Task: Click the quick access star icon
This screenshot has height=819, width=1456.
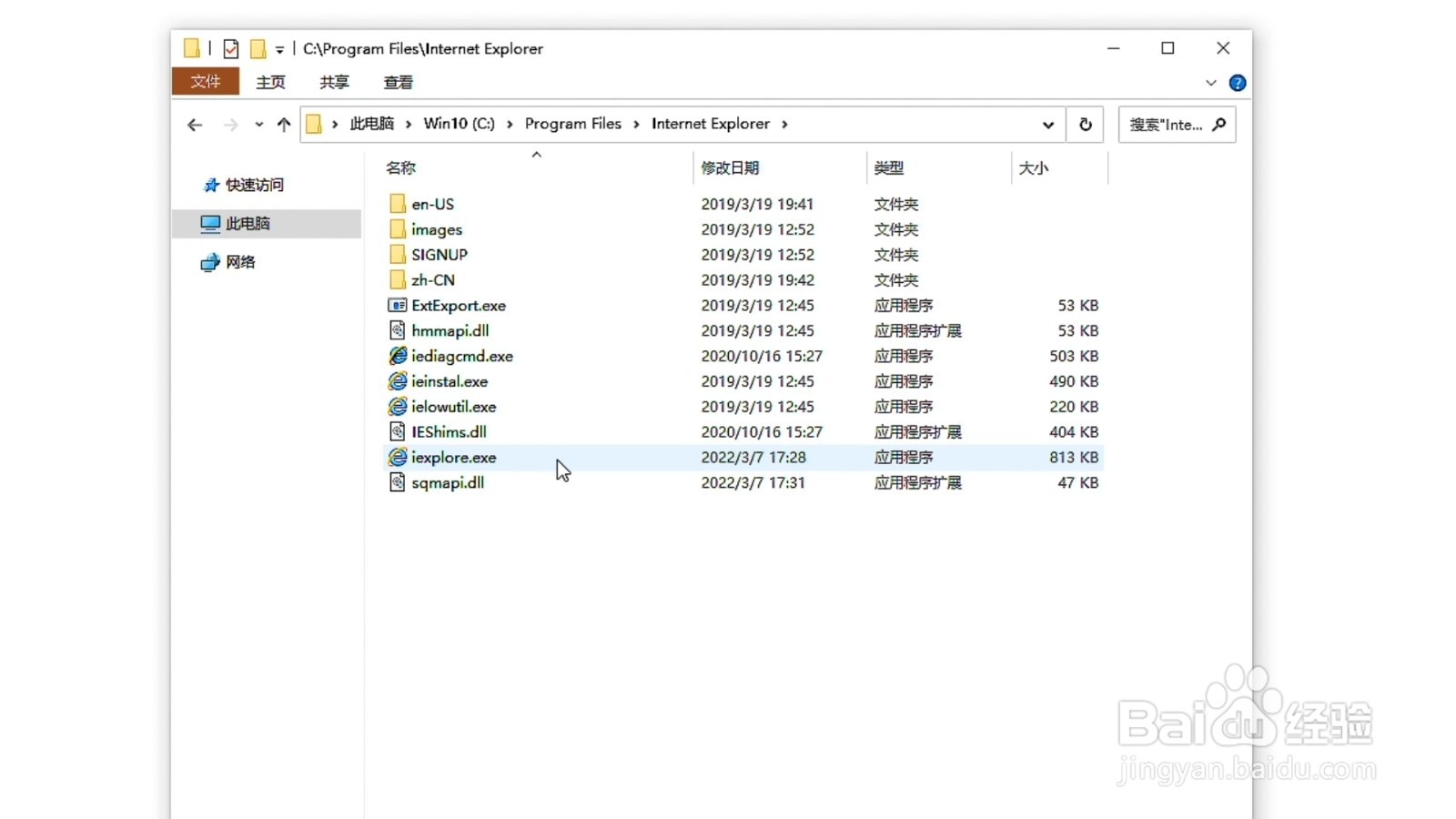Action: click(211, 185)
